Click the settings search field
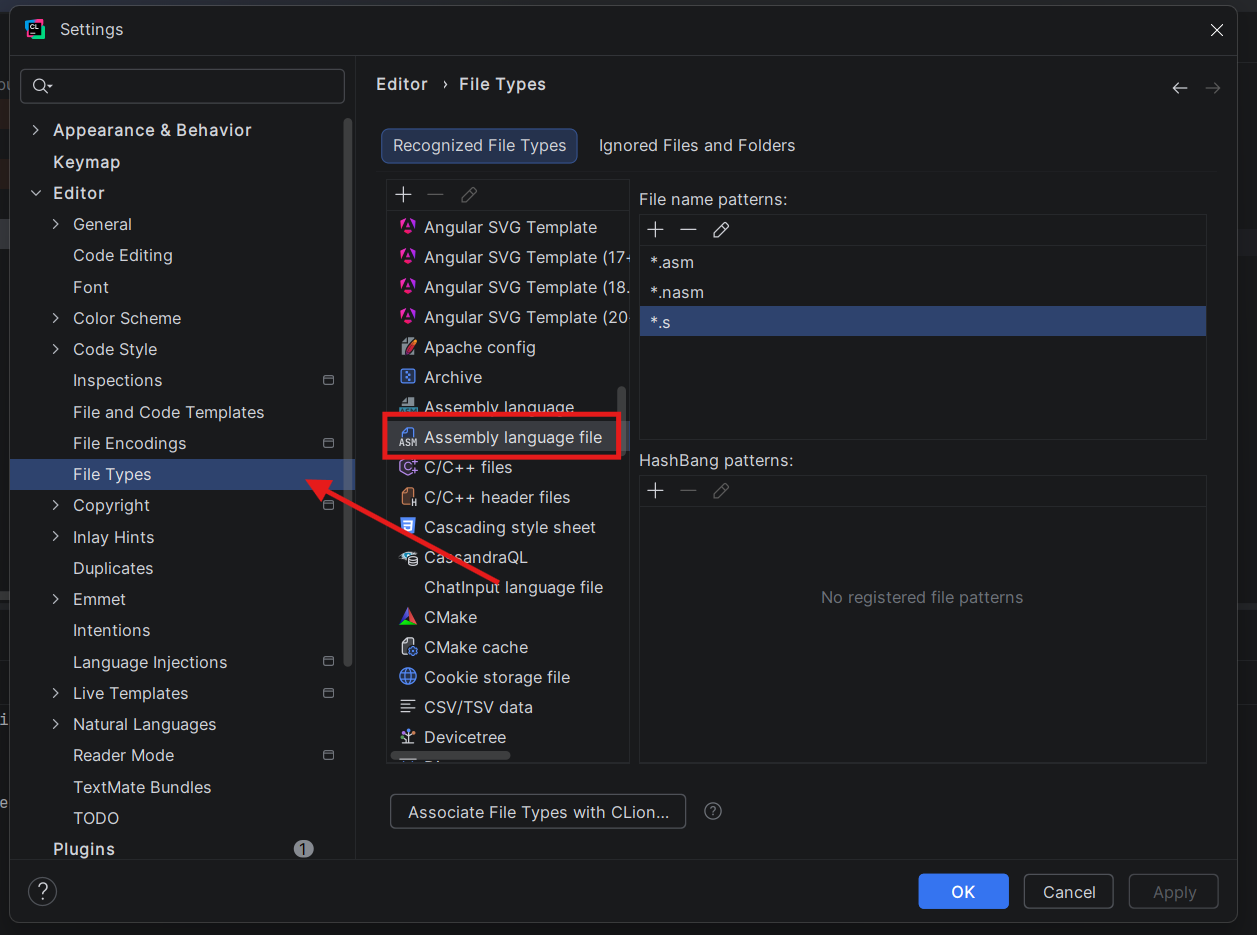Screen dimensions: 1257x935 click(183, 86)
